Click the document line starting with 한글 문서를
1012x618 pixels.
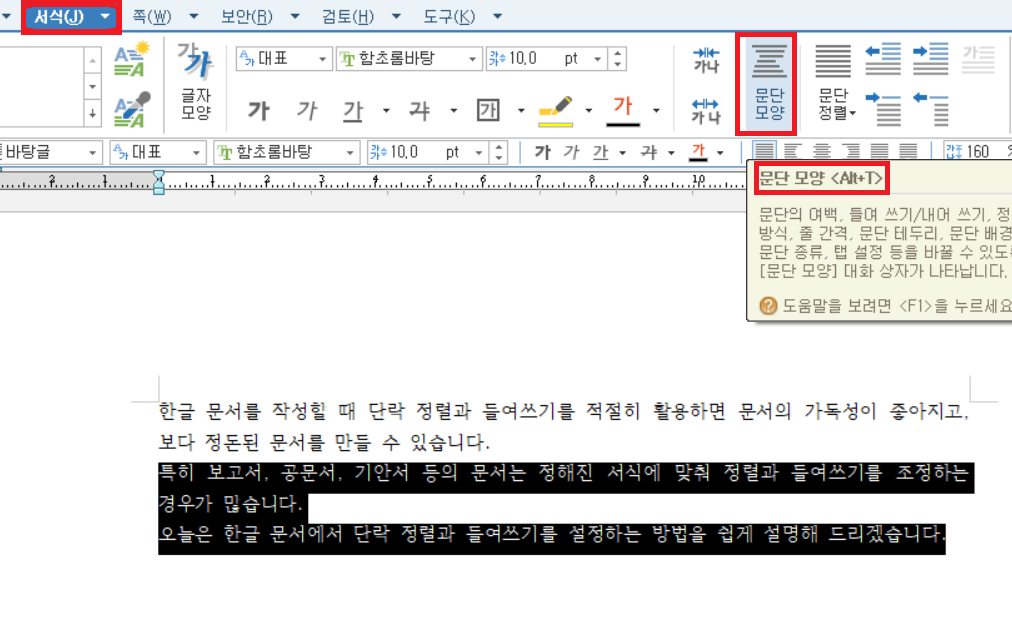[x=563, y=411]
